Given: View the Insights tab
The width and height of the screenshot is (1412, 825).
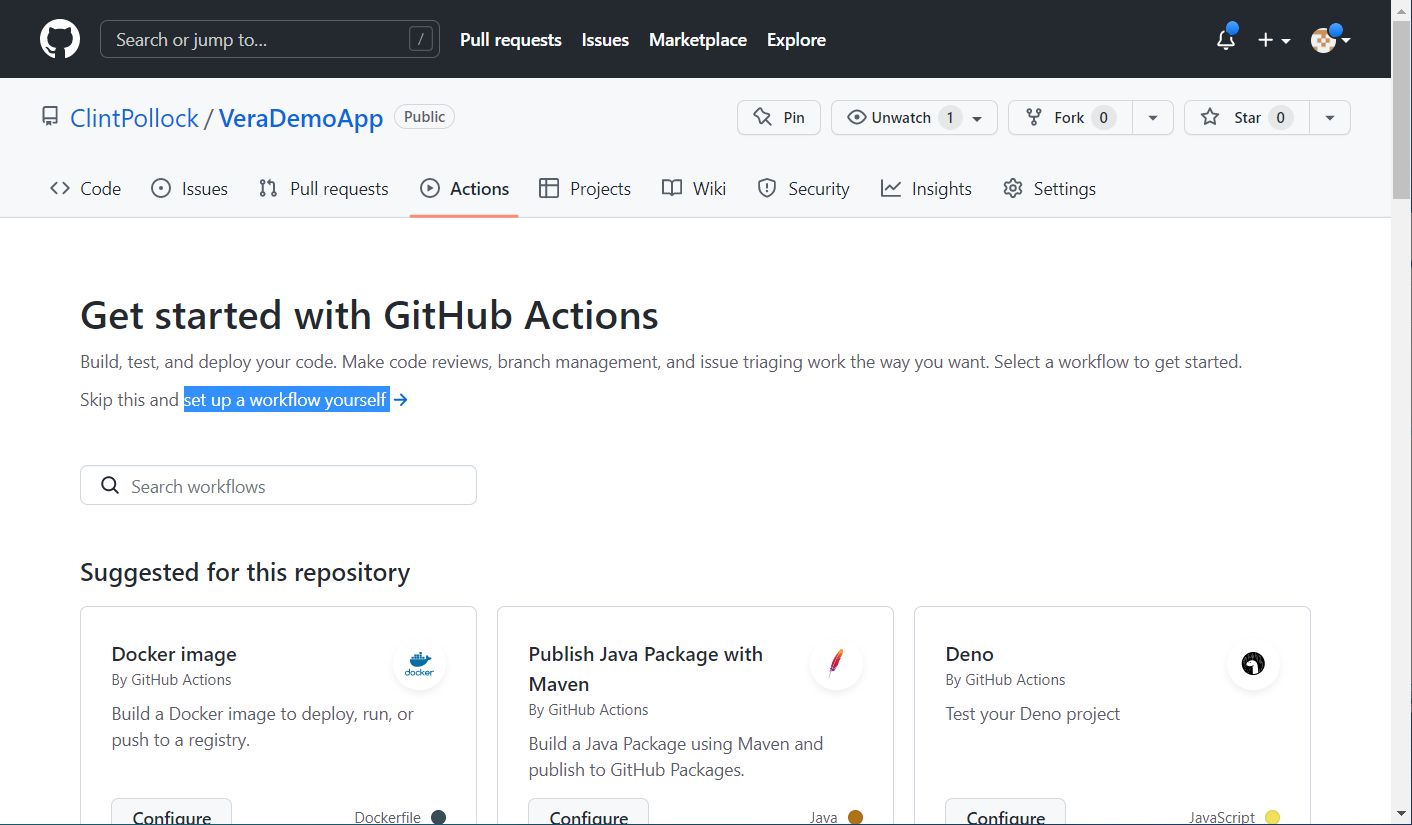Looking at the screenshot, I should click(x=926, y=188).
